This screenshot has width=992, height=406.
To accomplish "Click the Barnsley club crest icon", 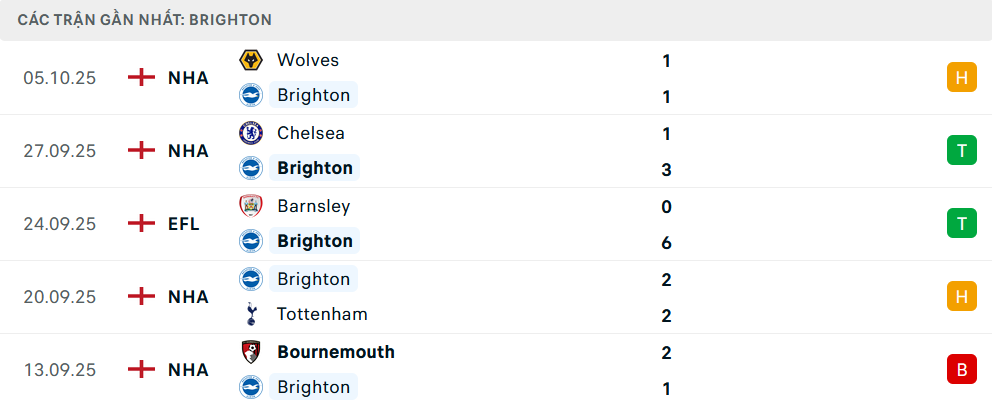I will pos(250,206).
